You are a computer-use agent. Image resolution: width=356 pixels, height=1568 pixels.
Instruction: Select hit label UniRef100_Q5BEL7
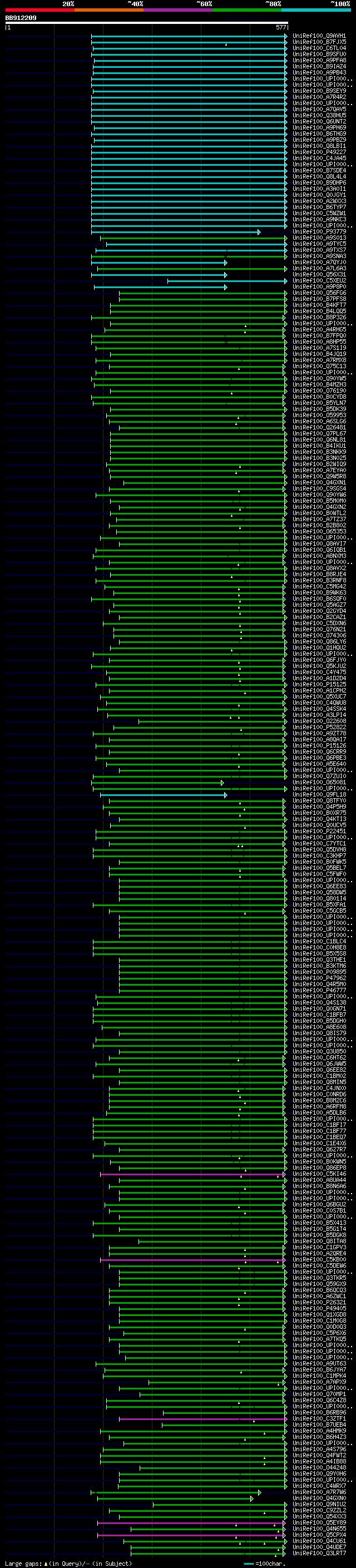tap(319, 868)
